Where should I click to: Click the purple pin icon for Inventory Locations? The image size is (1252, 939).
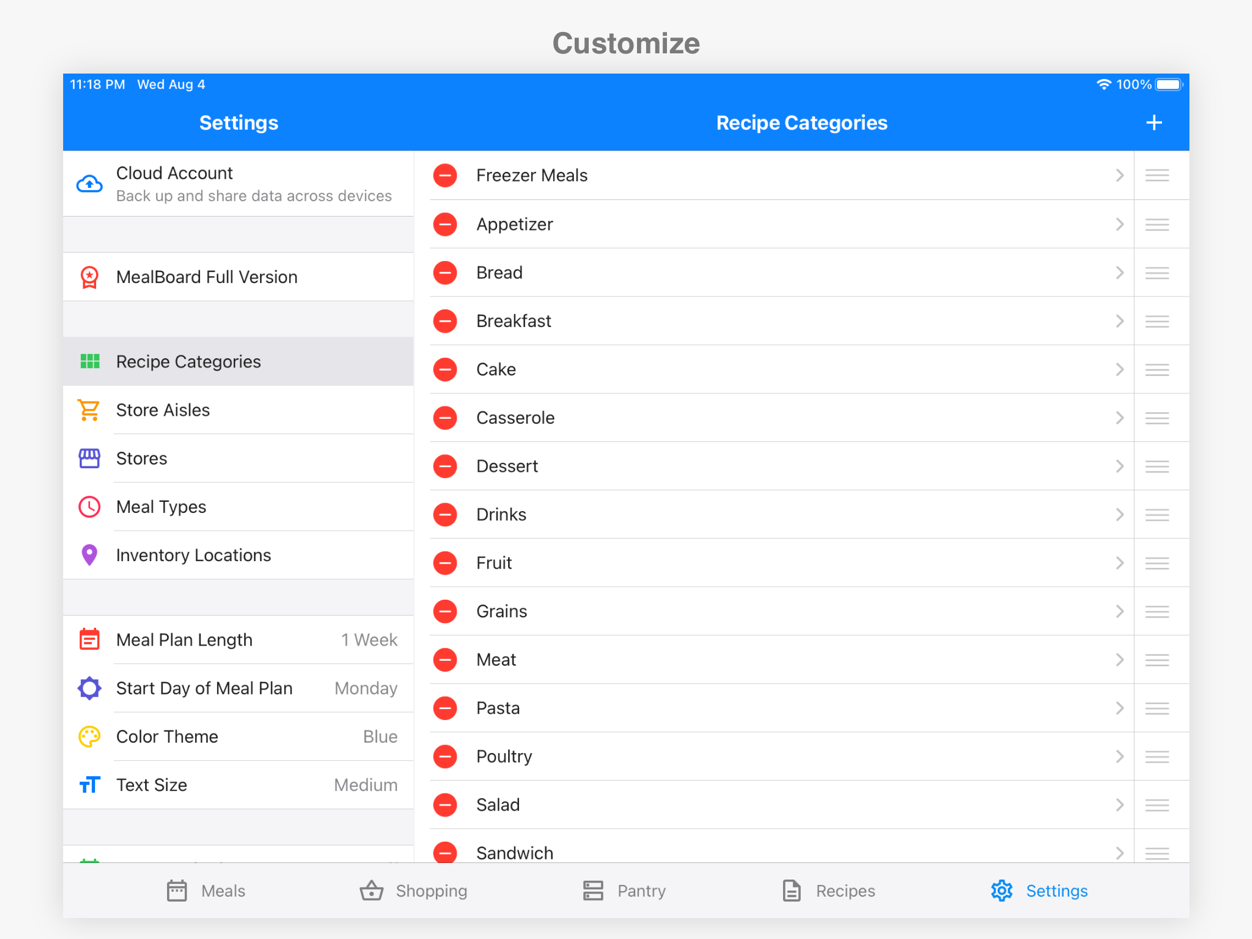pos(90,555)
